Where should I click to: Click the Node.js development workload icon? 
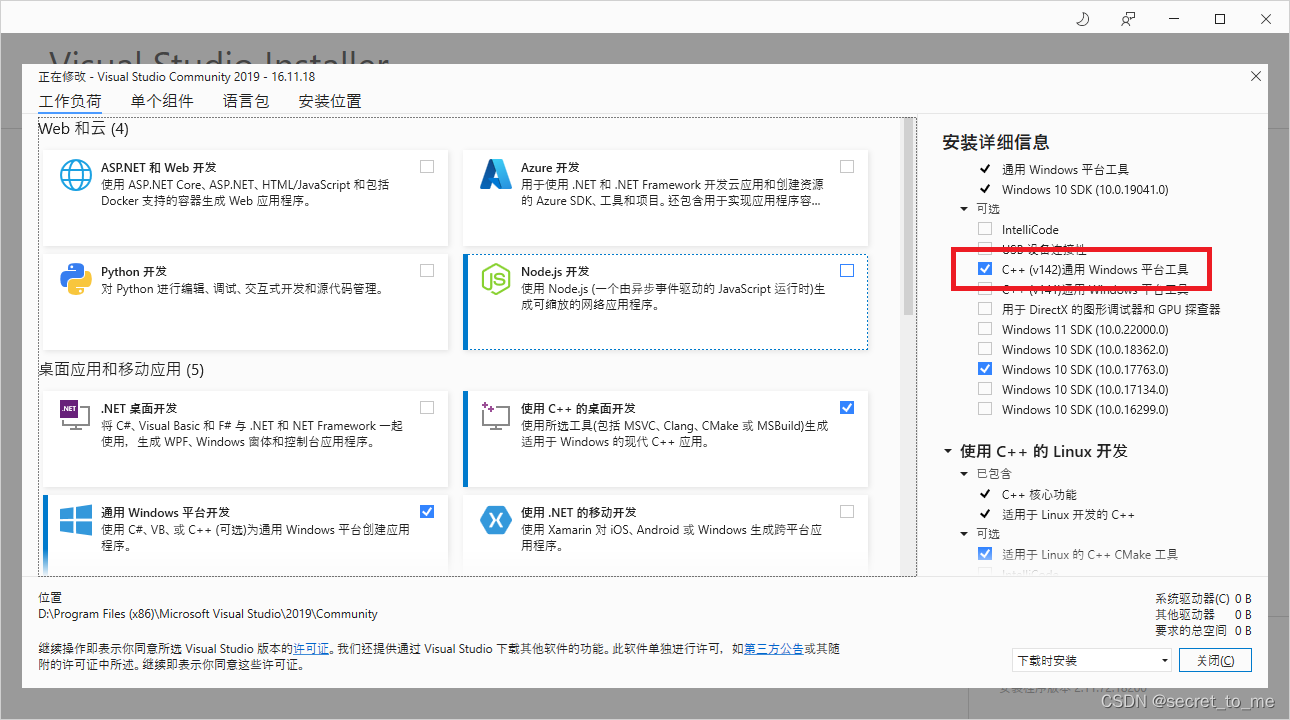pos(496,279)
